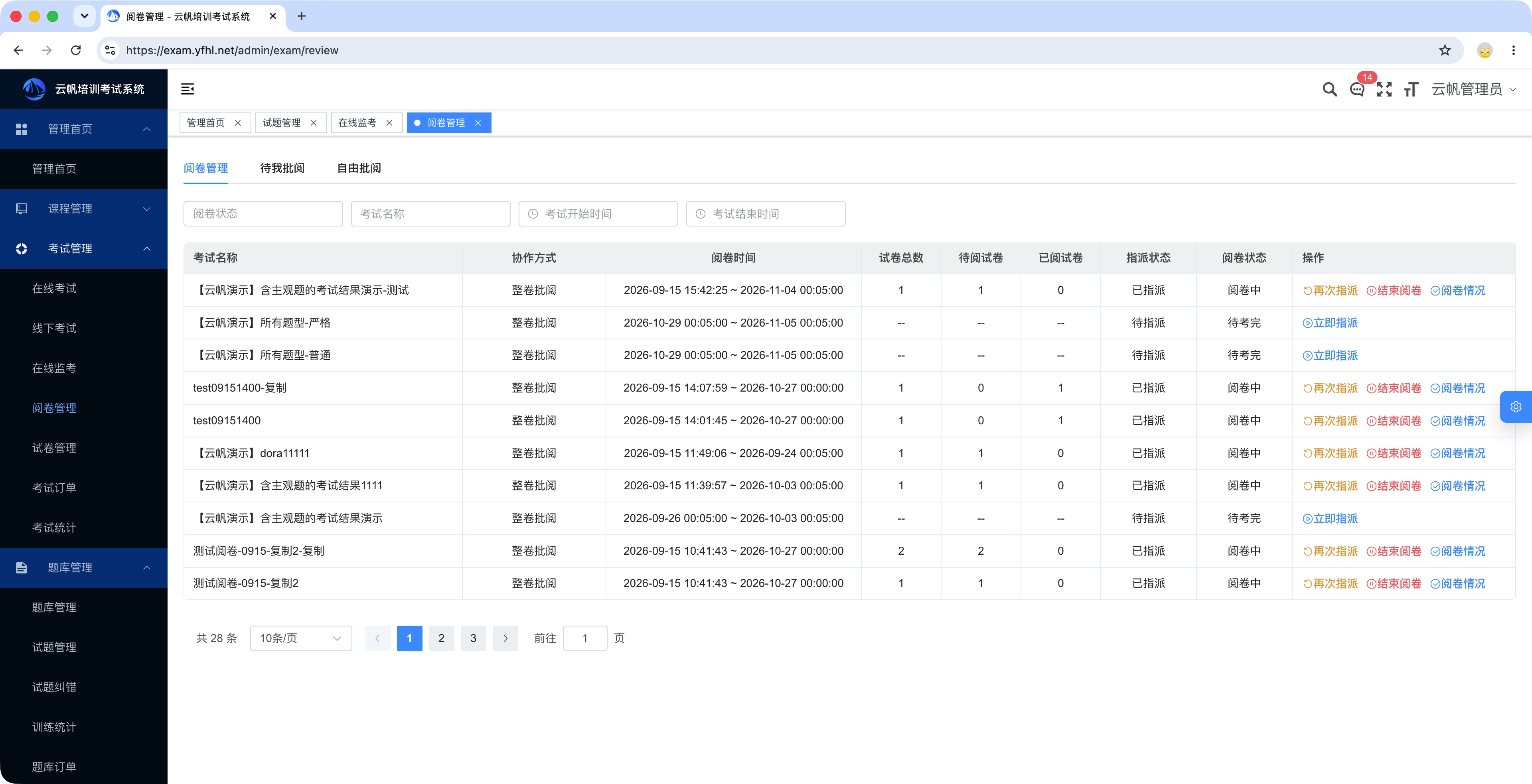Screen dimensions: 1532x784
Task: Close the 管理首页 page tab
Action: [x=238, y=122]
